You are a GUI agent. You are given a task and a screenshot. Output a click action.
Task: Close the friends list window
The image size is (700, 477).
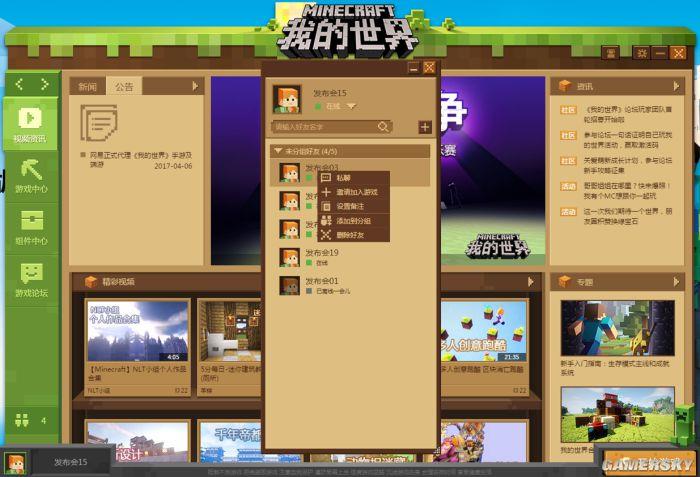click(x=429, y=68)
